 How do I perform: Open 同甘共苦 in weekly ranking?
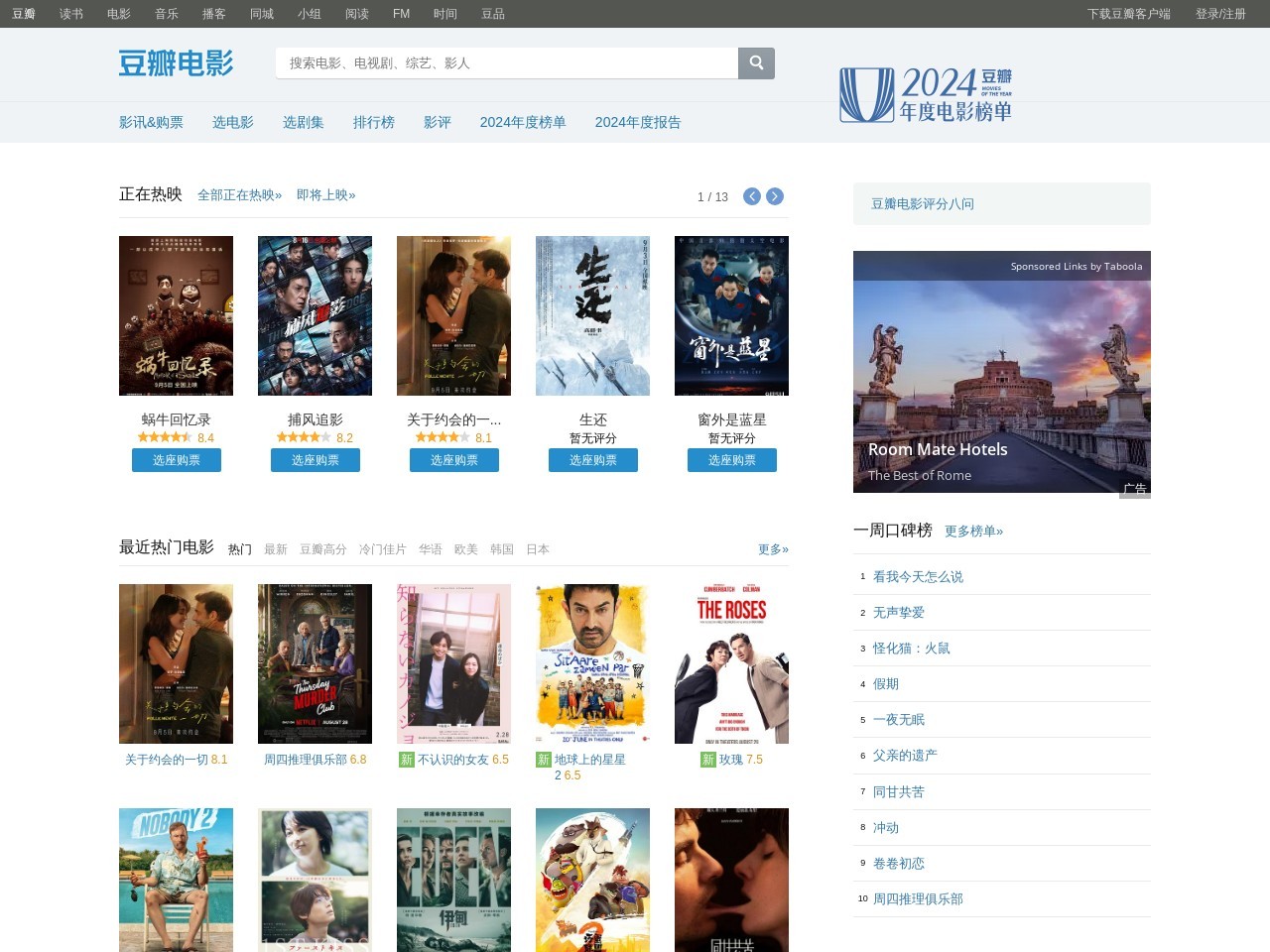[899, 791]
